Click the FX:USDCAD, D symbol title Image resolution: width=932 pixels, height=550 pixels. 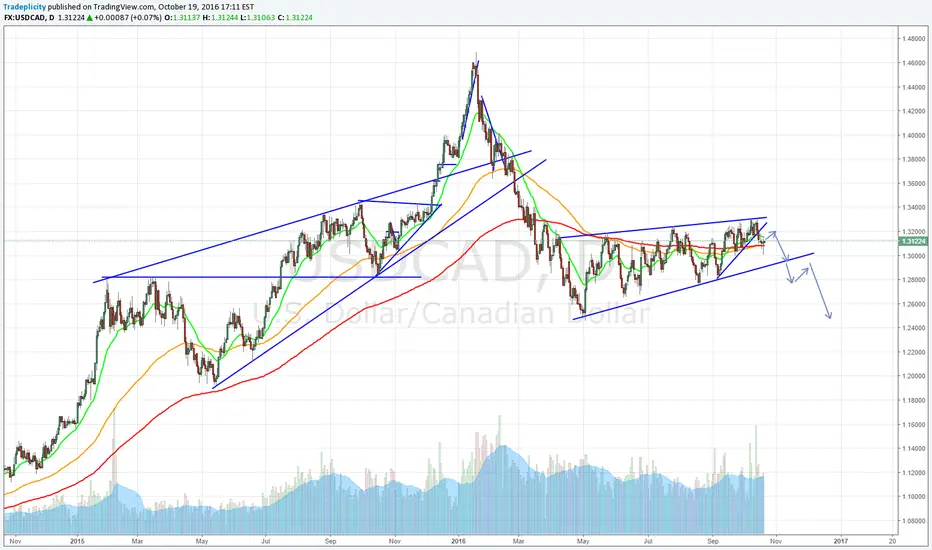point(29,17)
